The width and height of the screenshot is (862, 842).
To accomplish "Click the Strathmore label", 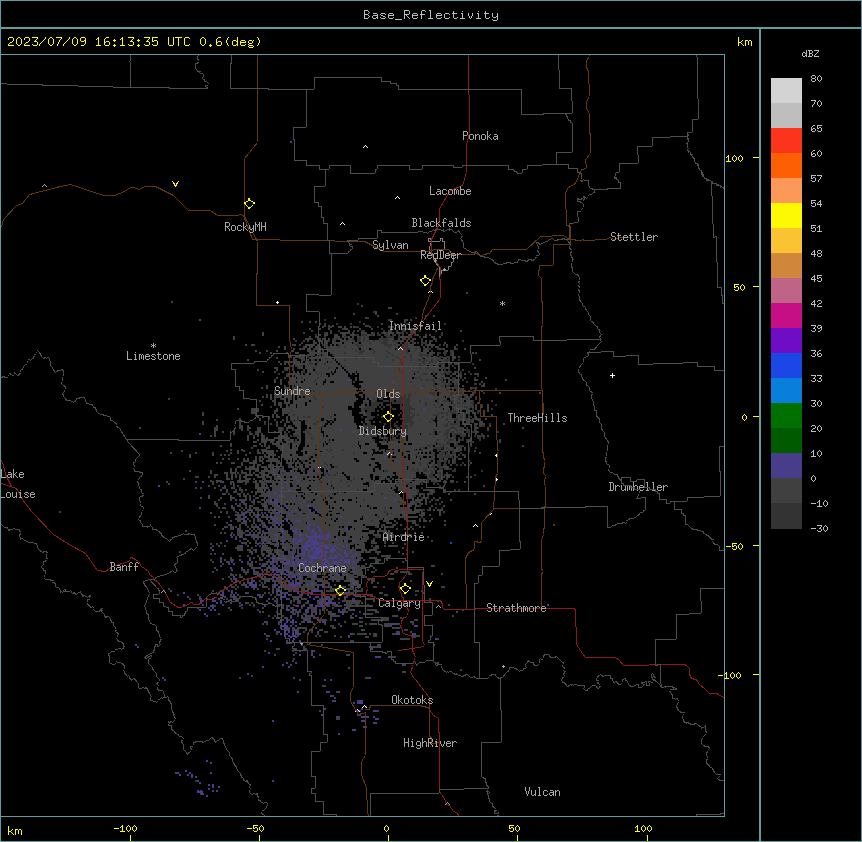I will 516,608.
